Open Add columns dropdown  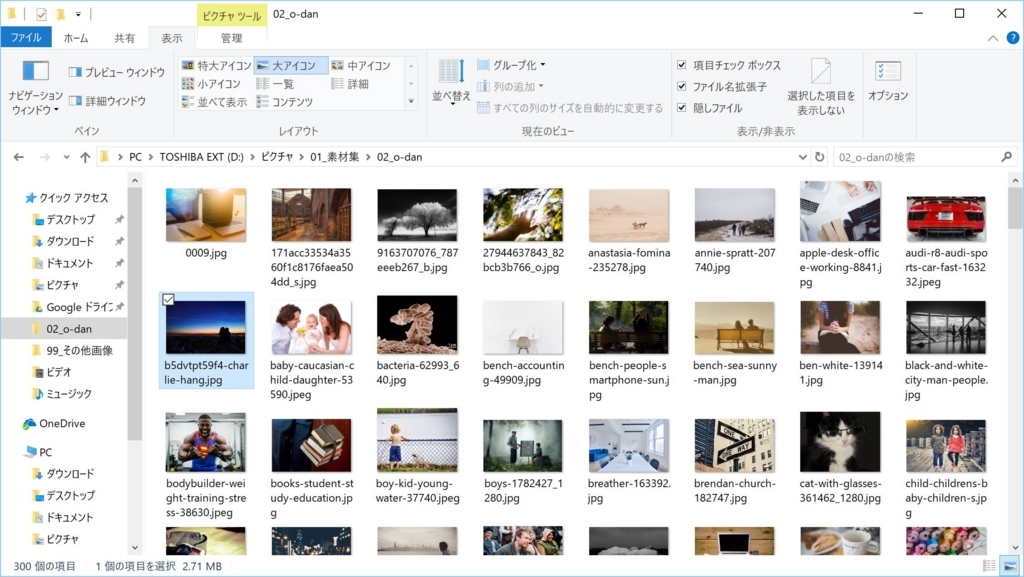coord(510,86)
